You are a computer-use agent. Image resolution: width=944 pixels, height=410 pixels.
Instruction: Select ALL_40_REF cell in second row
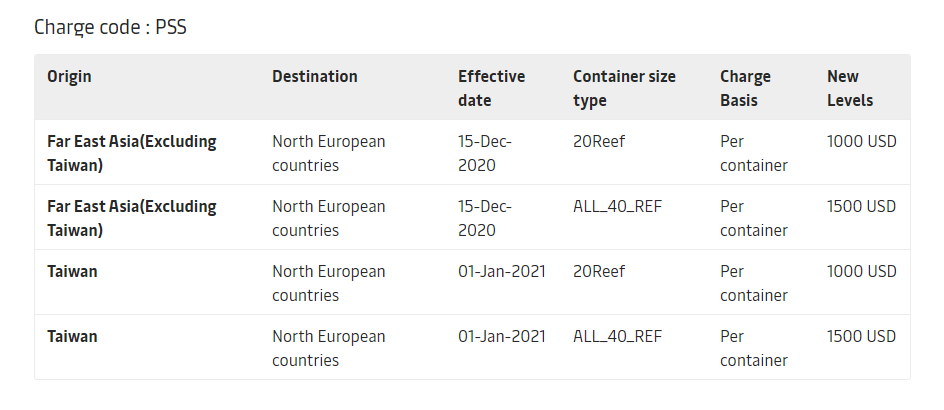coord(617,206)
